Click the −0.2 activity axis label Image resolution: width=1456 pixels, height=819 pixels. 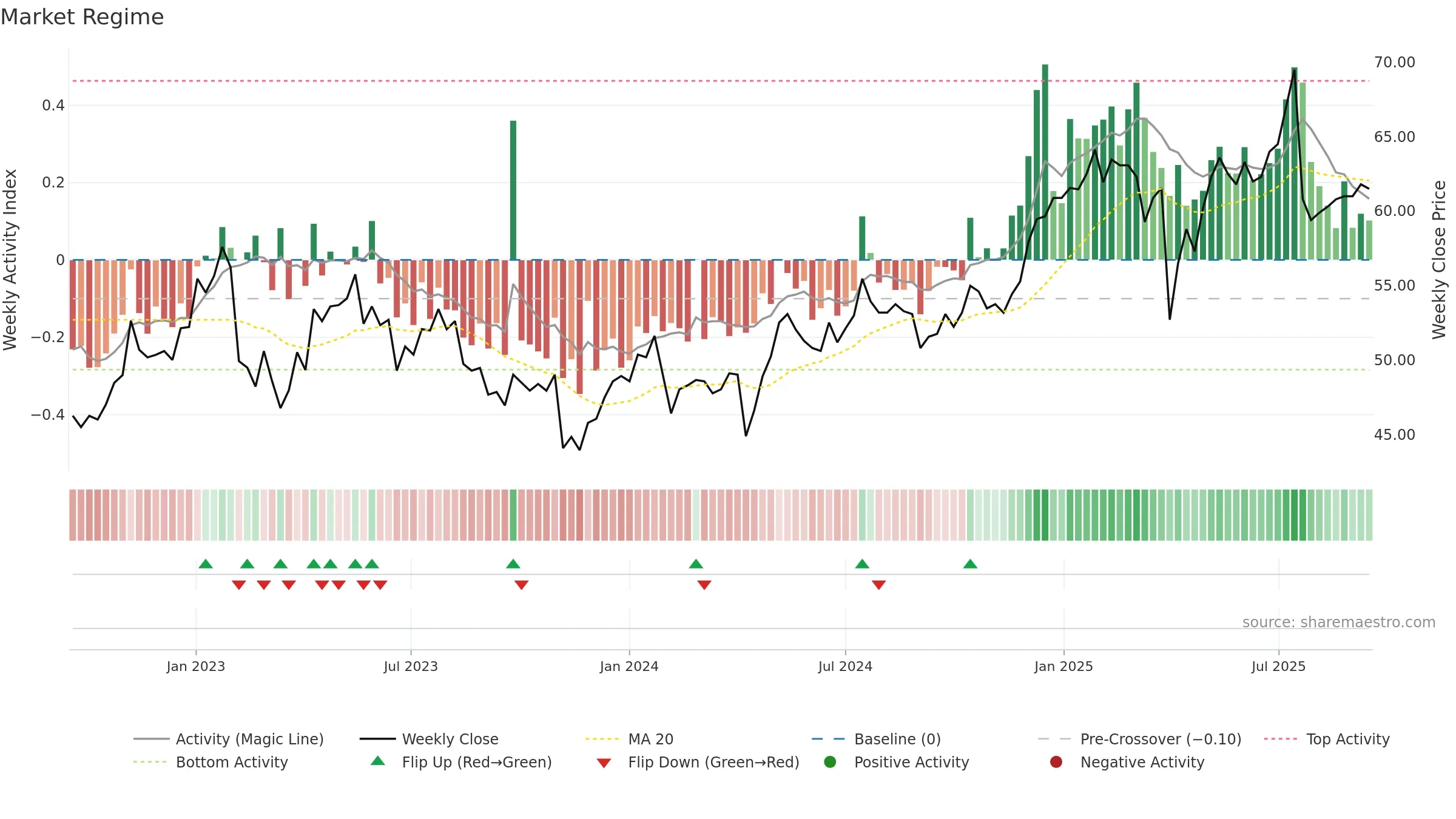pos(48,337)
